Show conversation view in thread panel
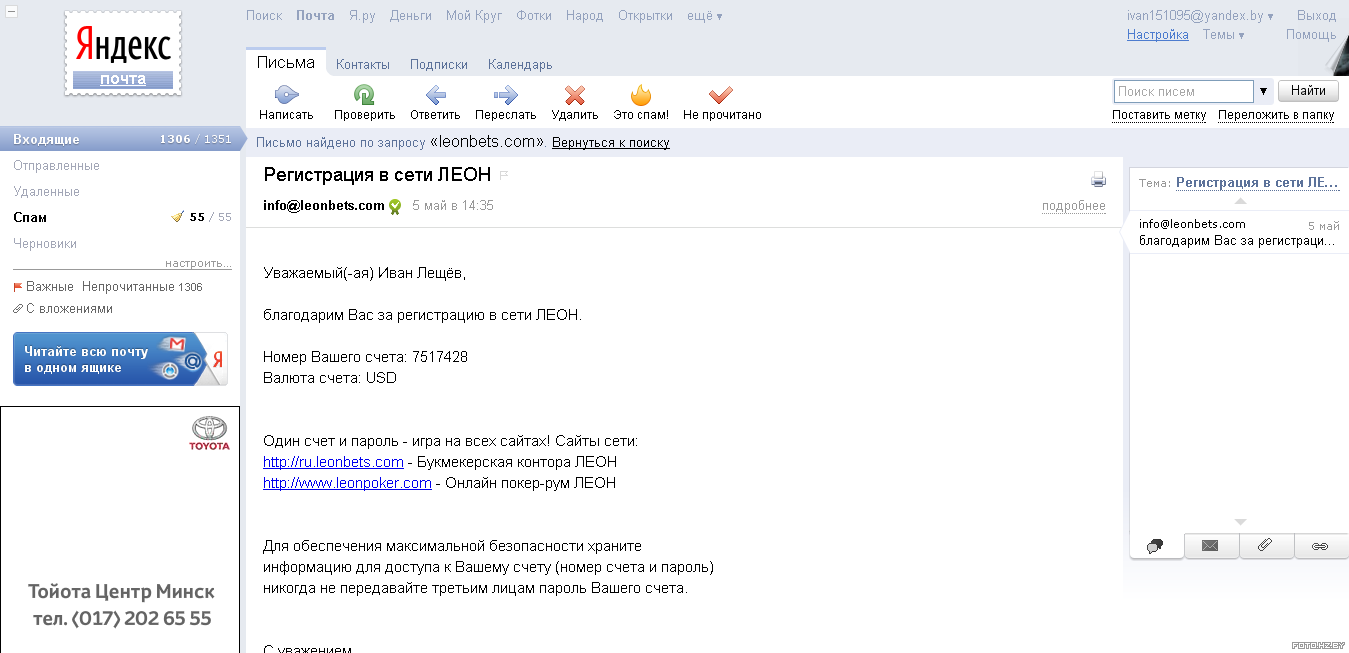 coord(1157,546)
